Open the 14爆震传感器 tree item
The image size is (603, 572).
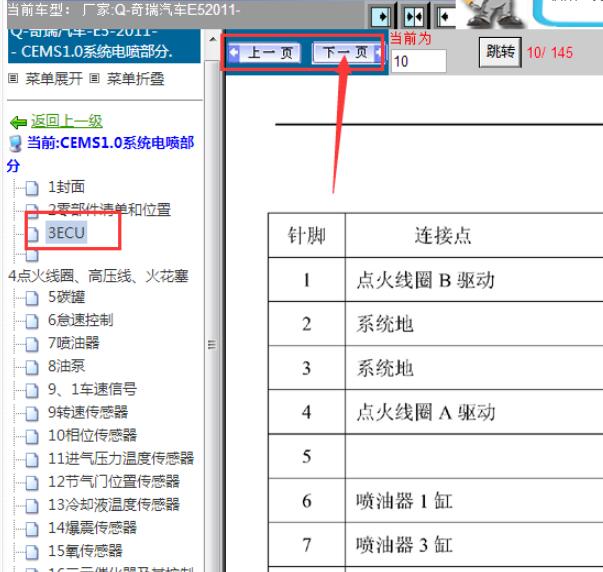pyautogui.click(x=92, y=528)
